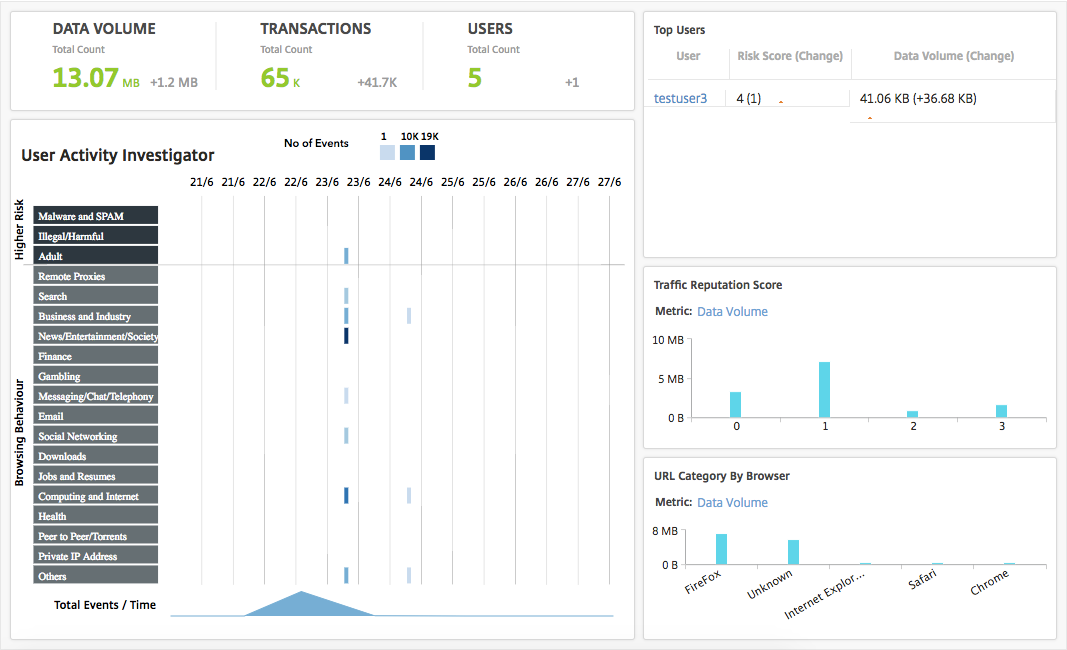1067x650 pixels.
Task: Select the Social Networking event marker
Action: coord(346,436)
